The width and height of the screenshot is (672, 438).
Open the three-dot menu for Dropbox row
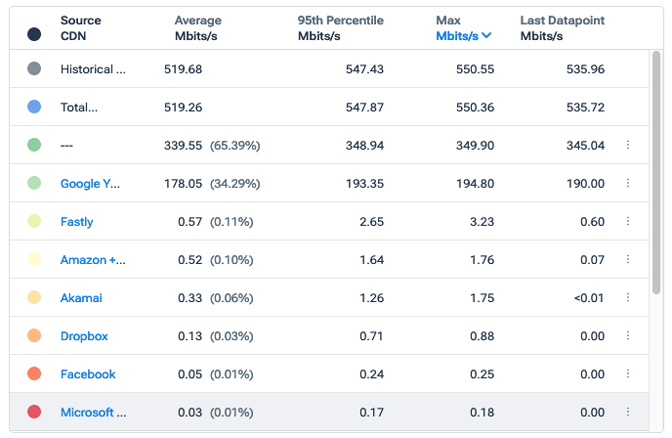click(x=628, y=336)
